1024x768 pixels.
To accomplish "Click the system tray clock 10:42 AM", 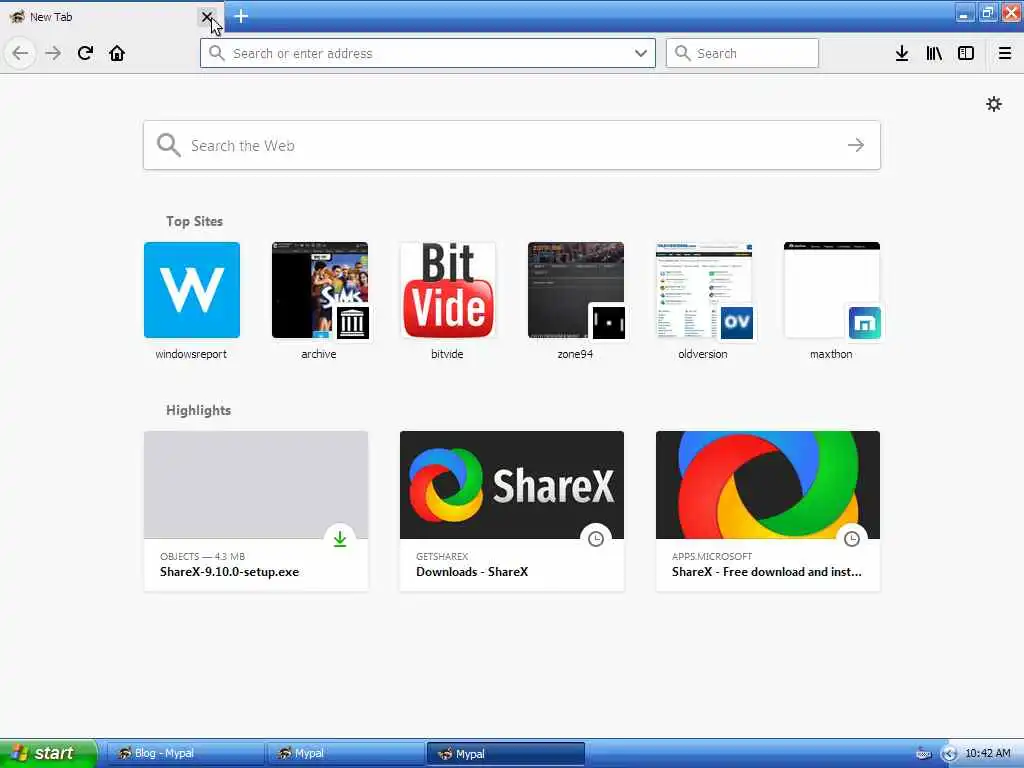I will point(987,754).
